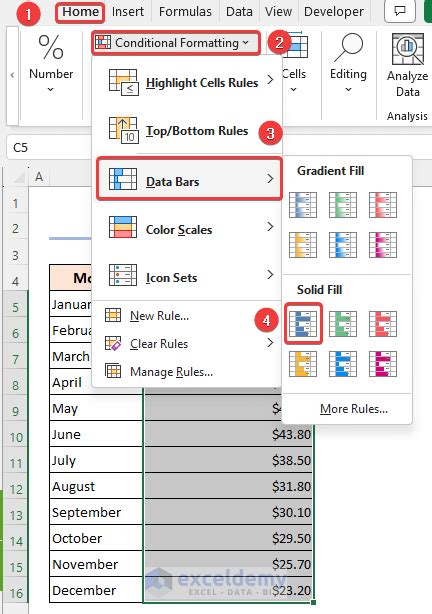Select the cell containing September

point(96,512)
